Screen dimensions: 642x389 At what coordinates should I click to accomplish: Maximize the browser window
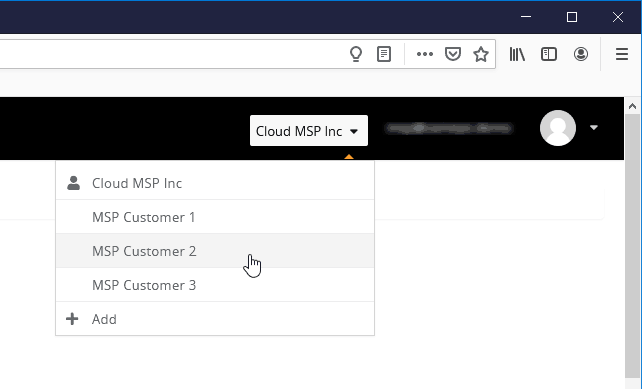coord(572,17)
